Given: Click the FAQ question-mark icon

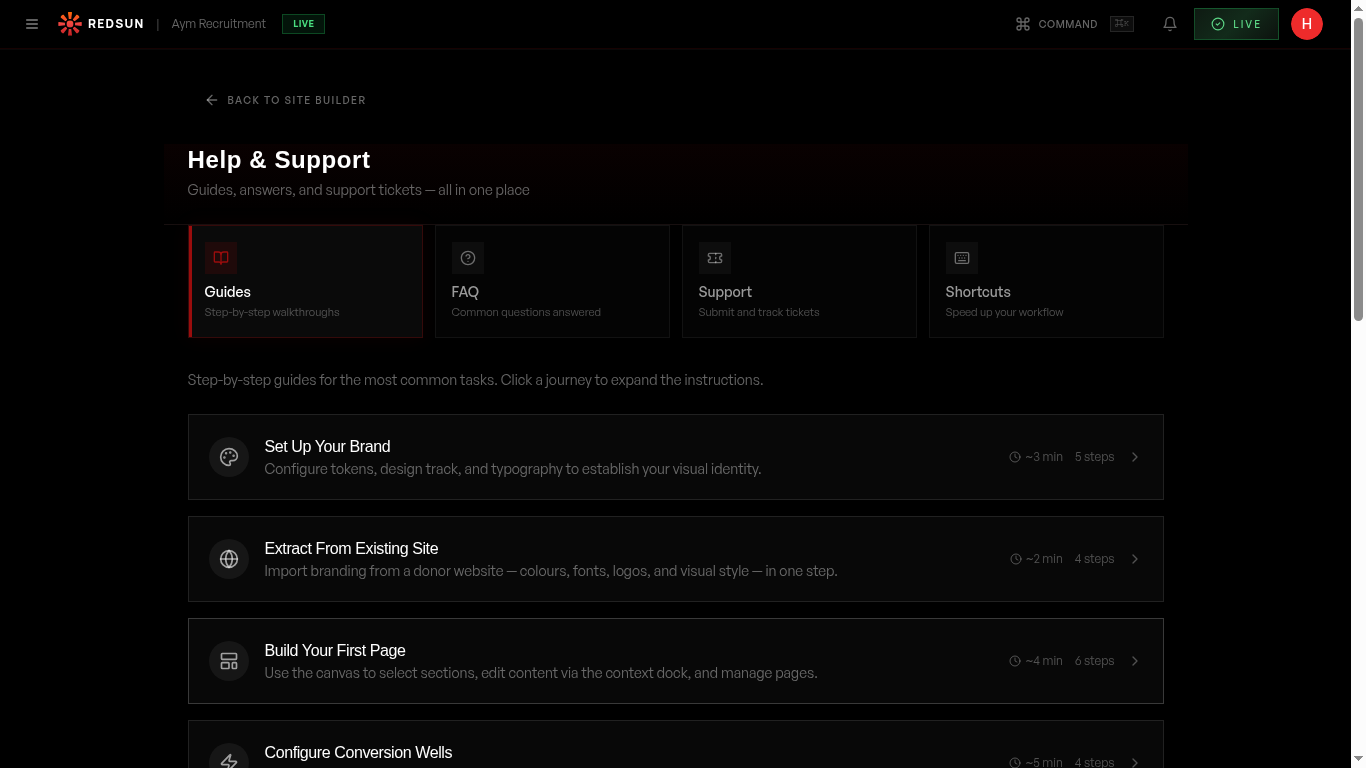Looking at the screenshot, I should coord(467,258).
